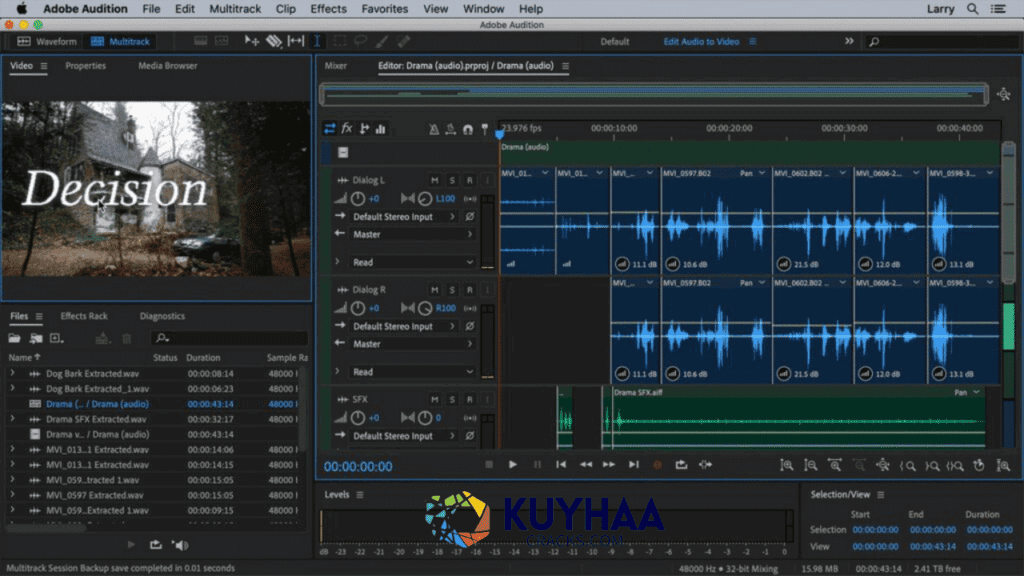Mute the Dialog L track

tap(435, 180)
